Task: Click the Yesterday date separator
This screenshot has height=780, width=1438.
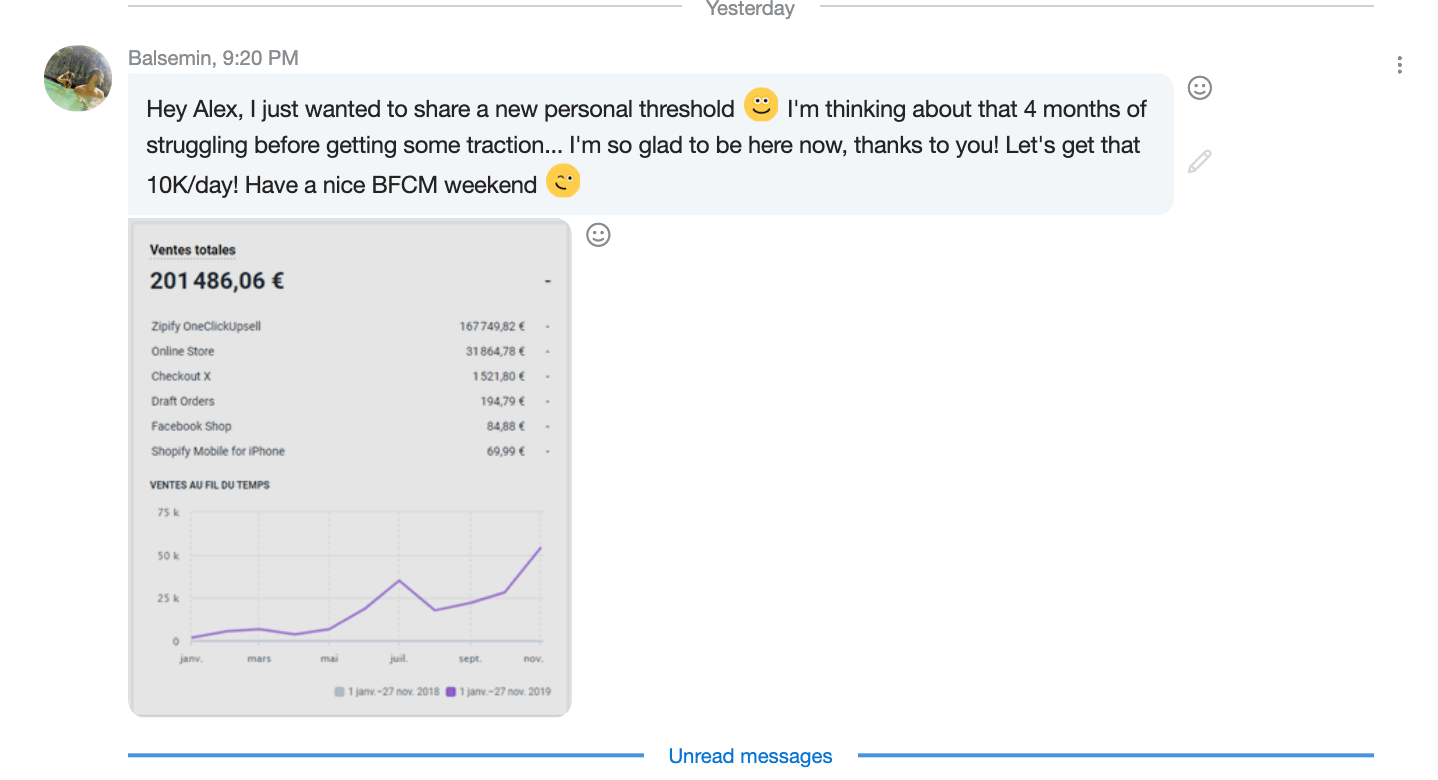Action: click(x=750, y=9)
